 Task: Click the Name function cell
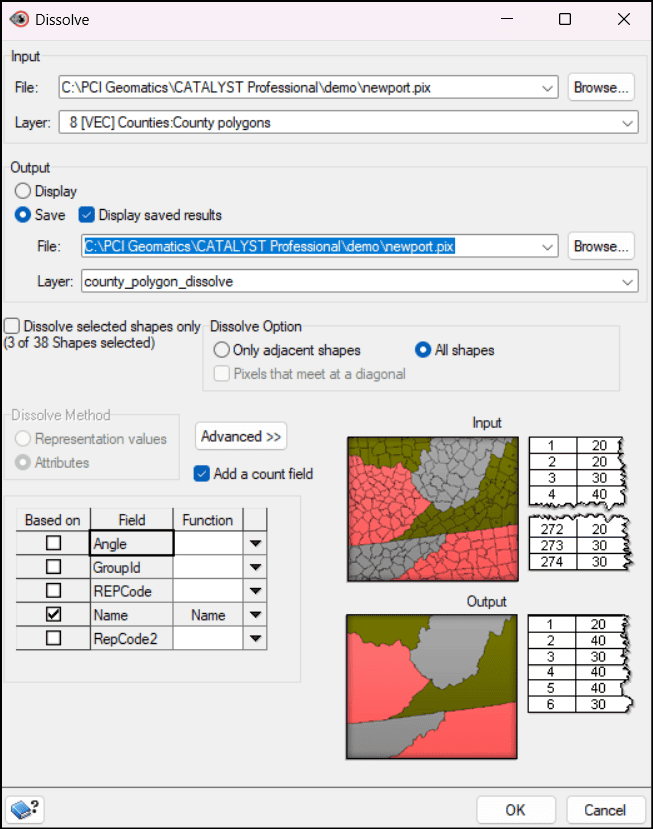[x=208, y=615]
